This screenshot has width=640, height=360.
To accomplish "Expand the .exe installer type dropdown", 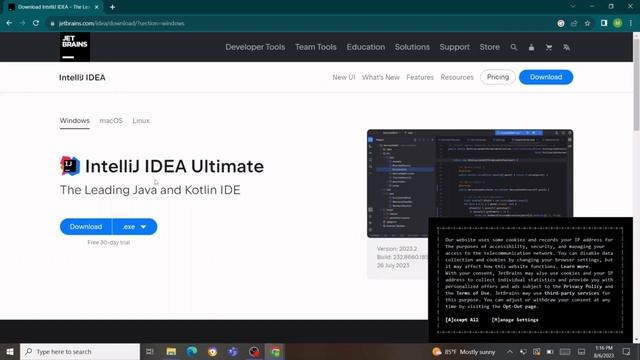I will point(135,227).
